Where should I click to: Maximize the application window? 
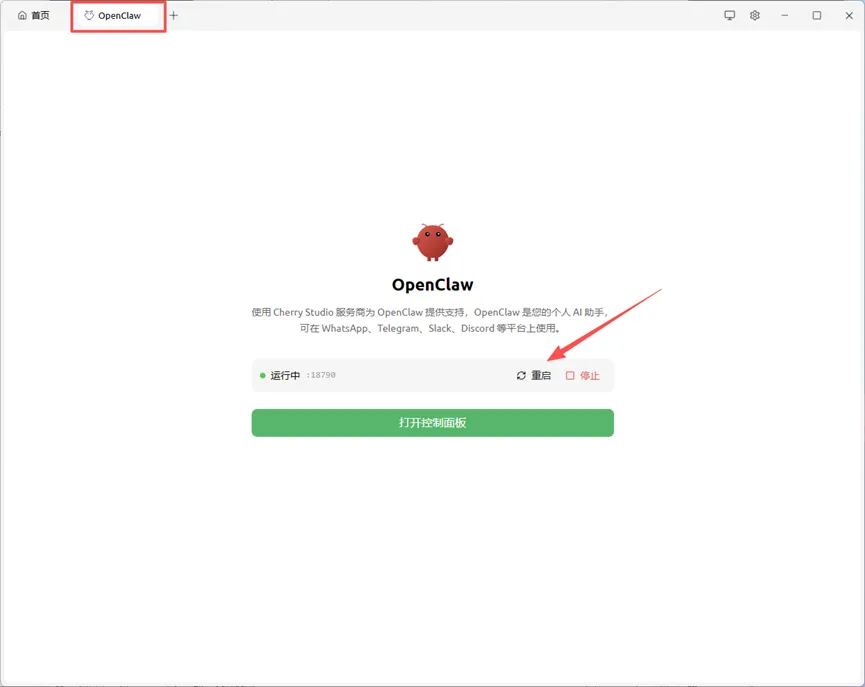[816, 15]
